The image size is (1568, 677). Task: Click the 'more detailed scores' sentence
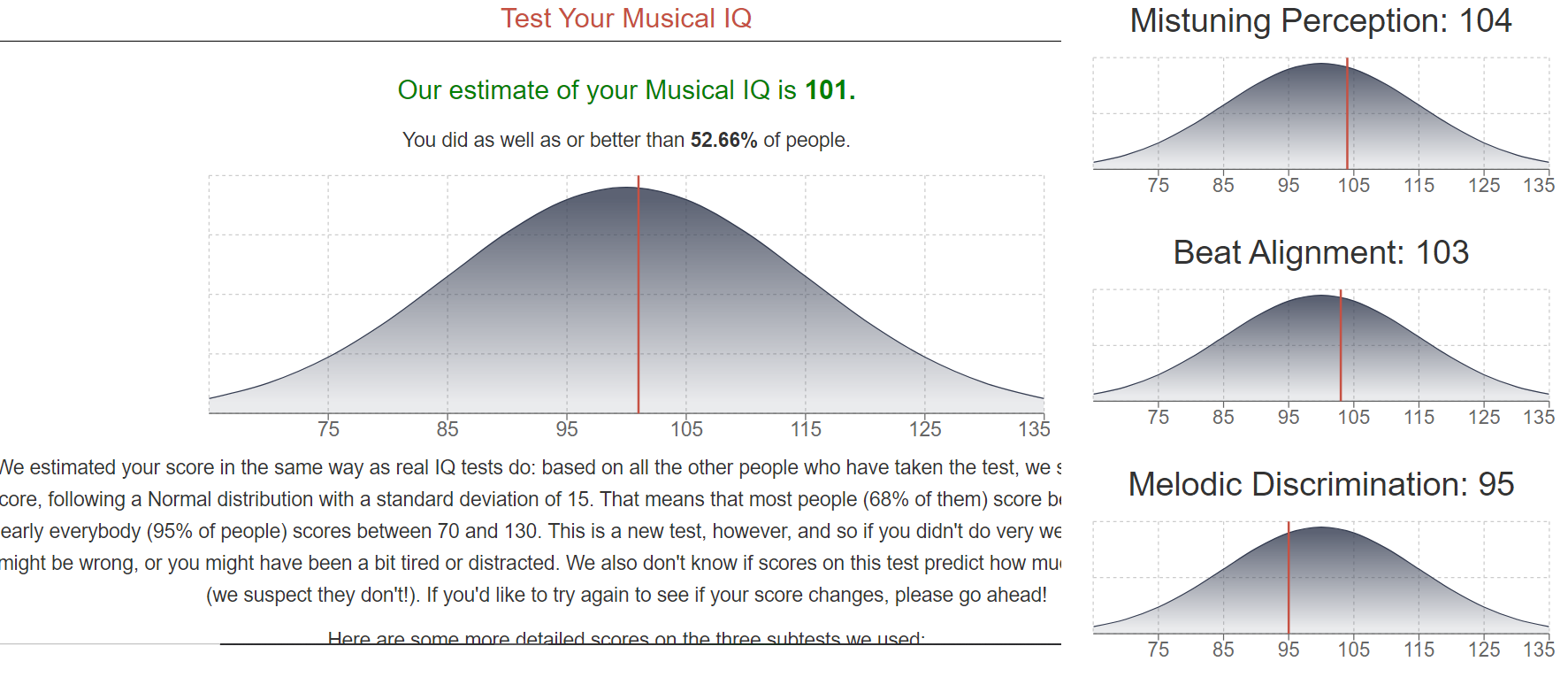[626, 637]
